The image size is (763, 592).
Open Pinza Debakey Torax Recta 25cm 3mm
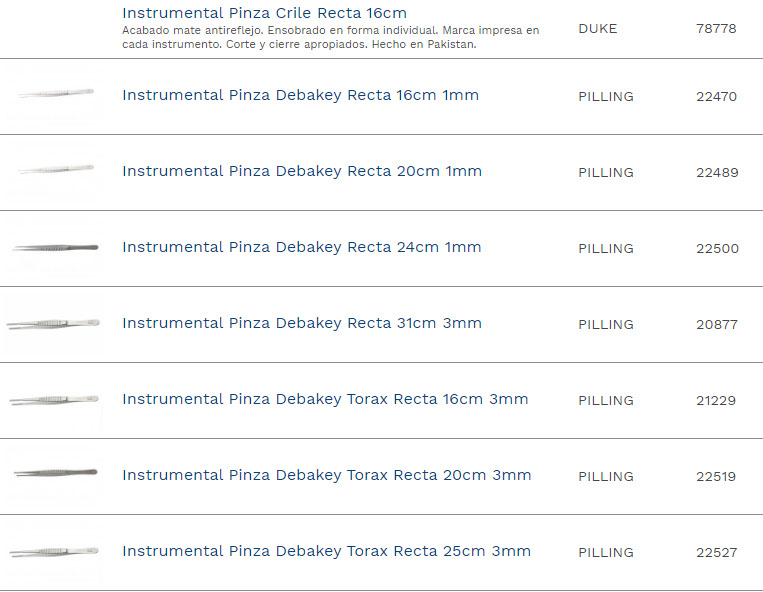pos(326,552)
